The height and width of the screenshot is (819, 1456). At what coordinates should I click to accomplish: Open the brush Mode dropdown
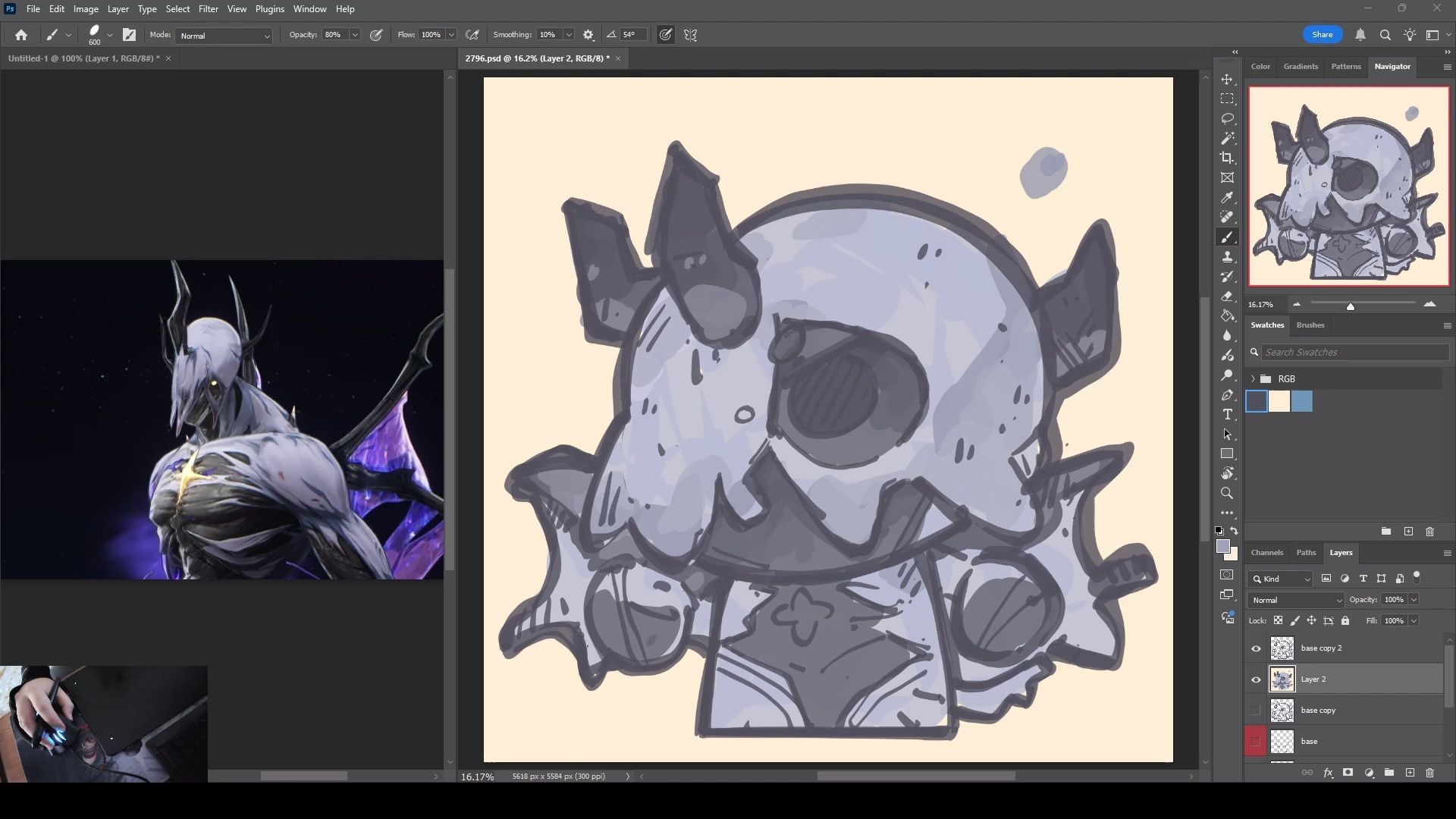pos(224,36)
